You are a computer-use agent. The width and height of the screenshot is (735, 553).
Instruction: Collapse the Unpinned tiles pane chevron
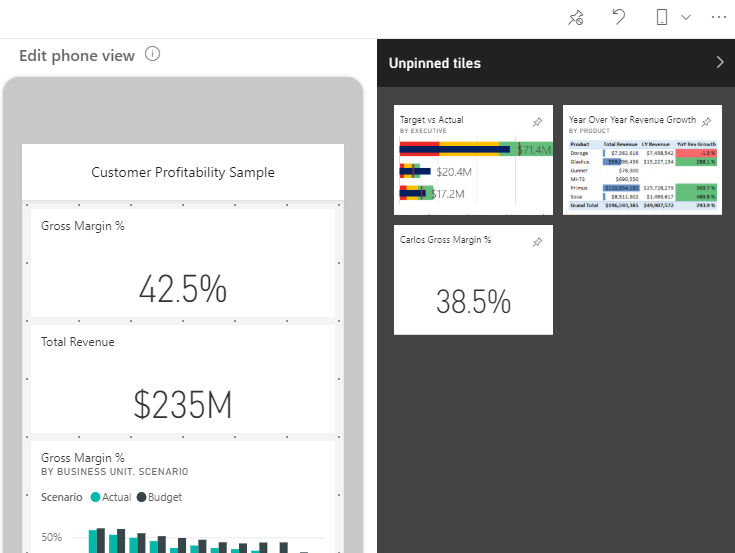pos(720,63)
